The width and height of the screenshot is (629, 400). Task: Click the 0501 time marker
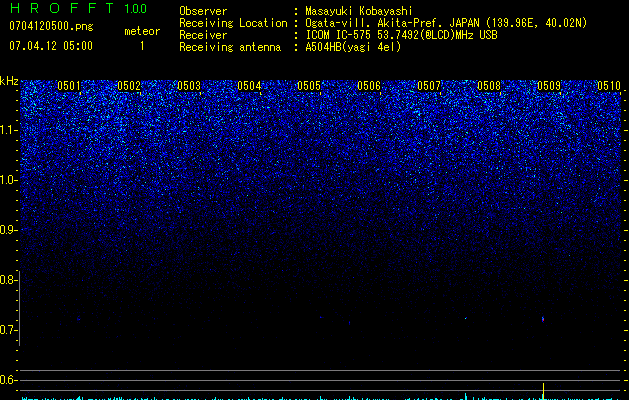click(x=69, y=86)
